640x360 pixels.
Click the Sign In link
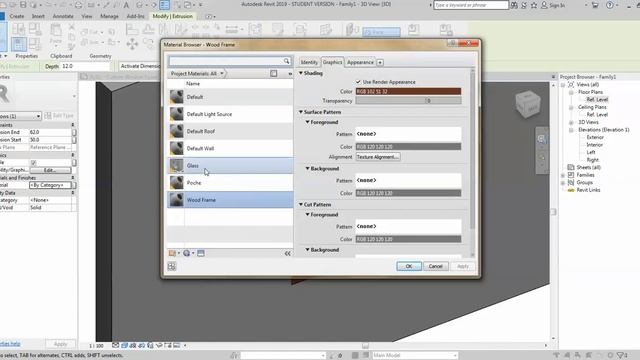coord(557,5)
